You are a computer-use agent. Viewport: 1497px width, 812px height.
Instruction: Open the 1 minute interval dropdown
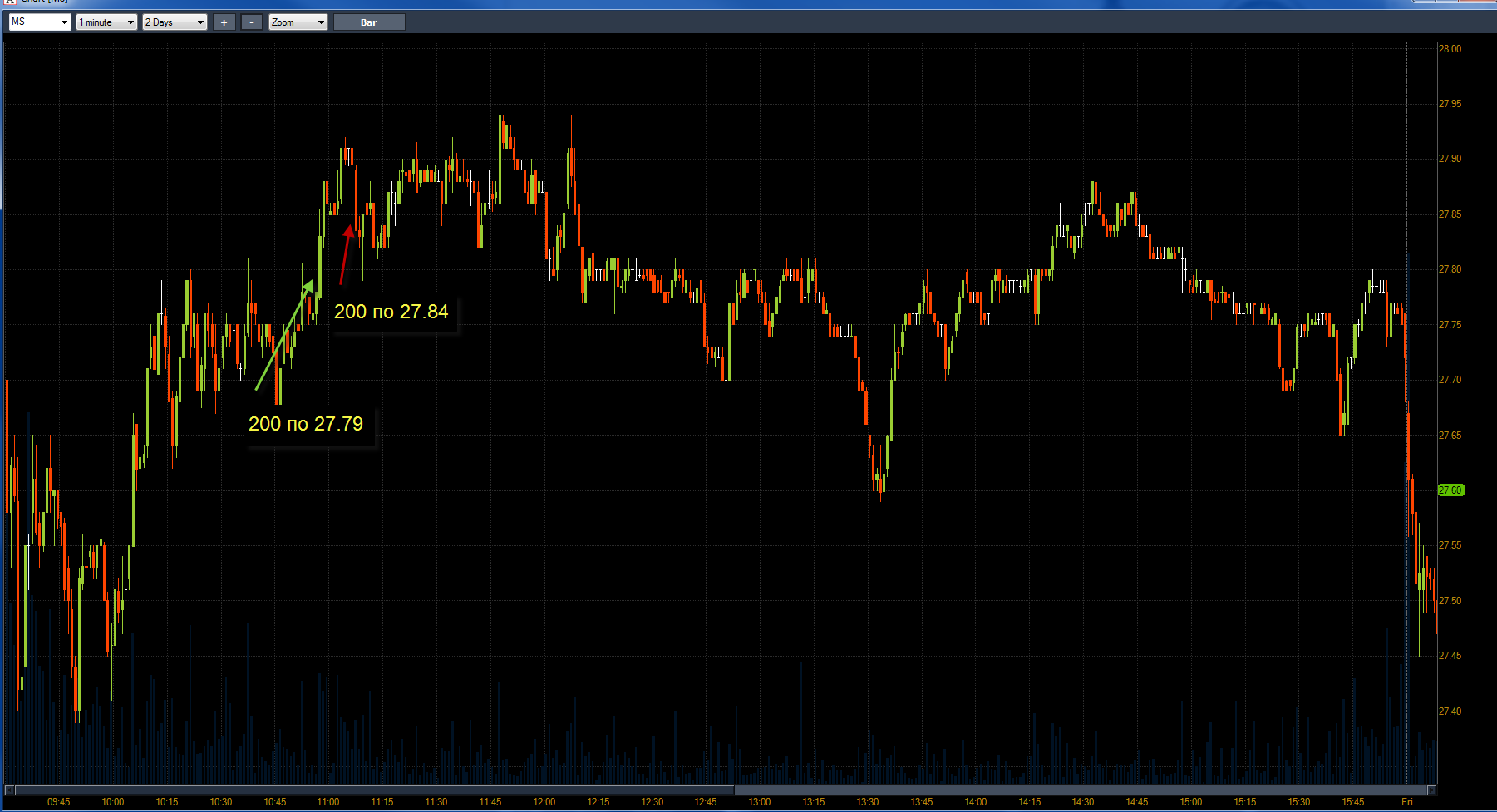[x=106, y=22]
